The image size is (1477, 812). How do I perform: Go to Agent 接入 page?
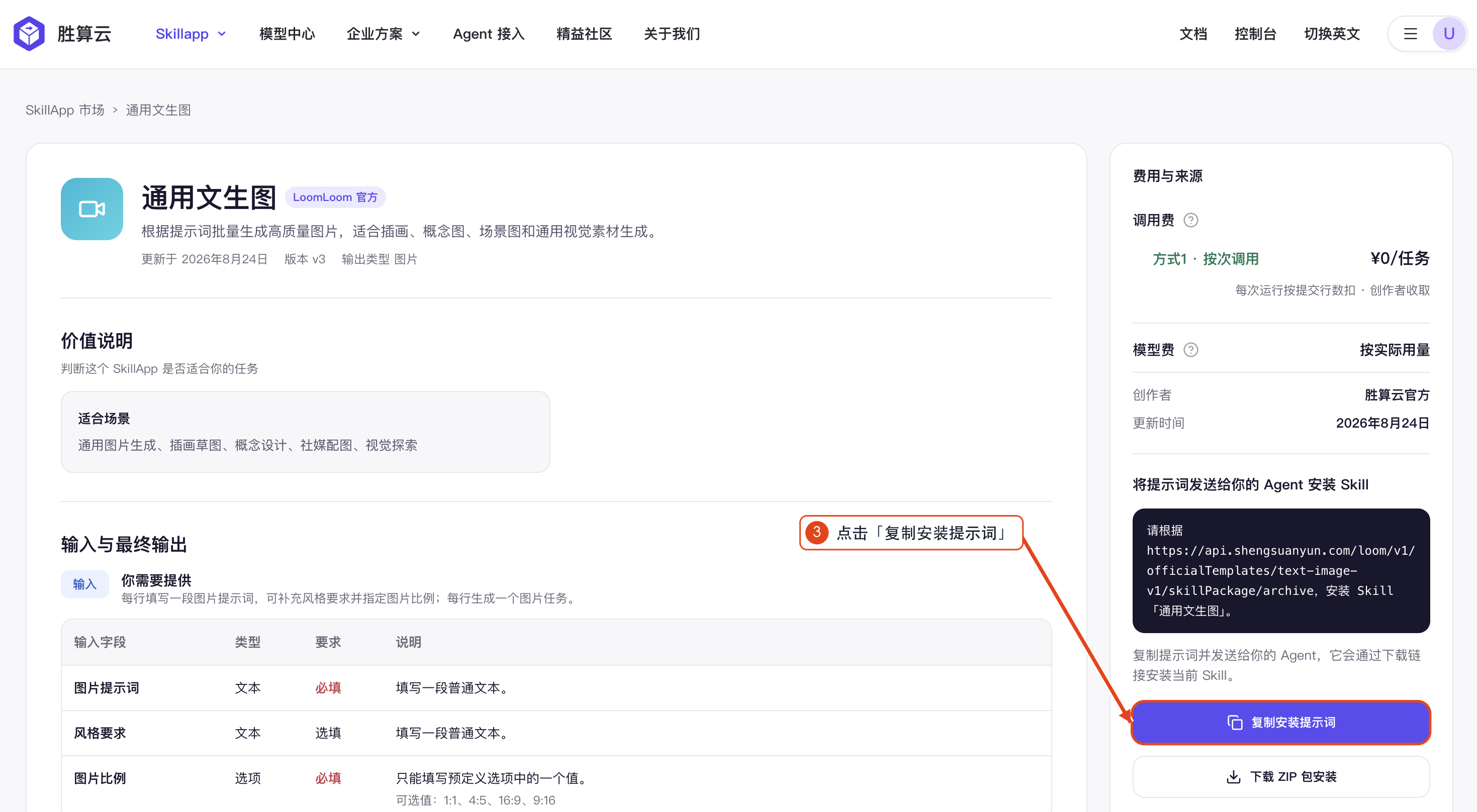click(489, 34)
